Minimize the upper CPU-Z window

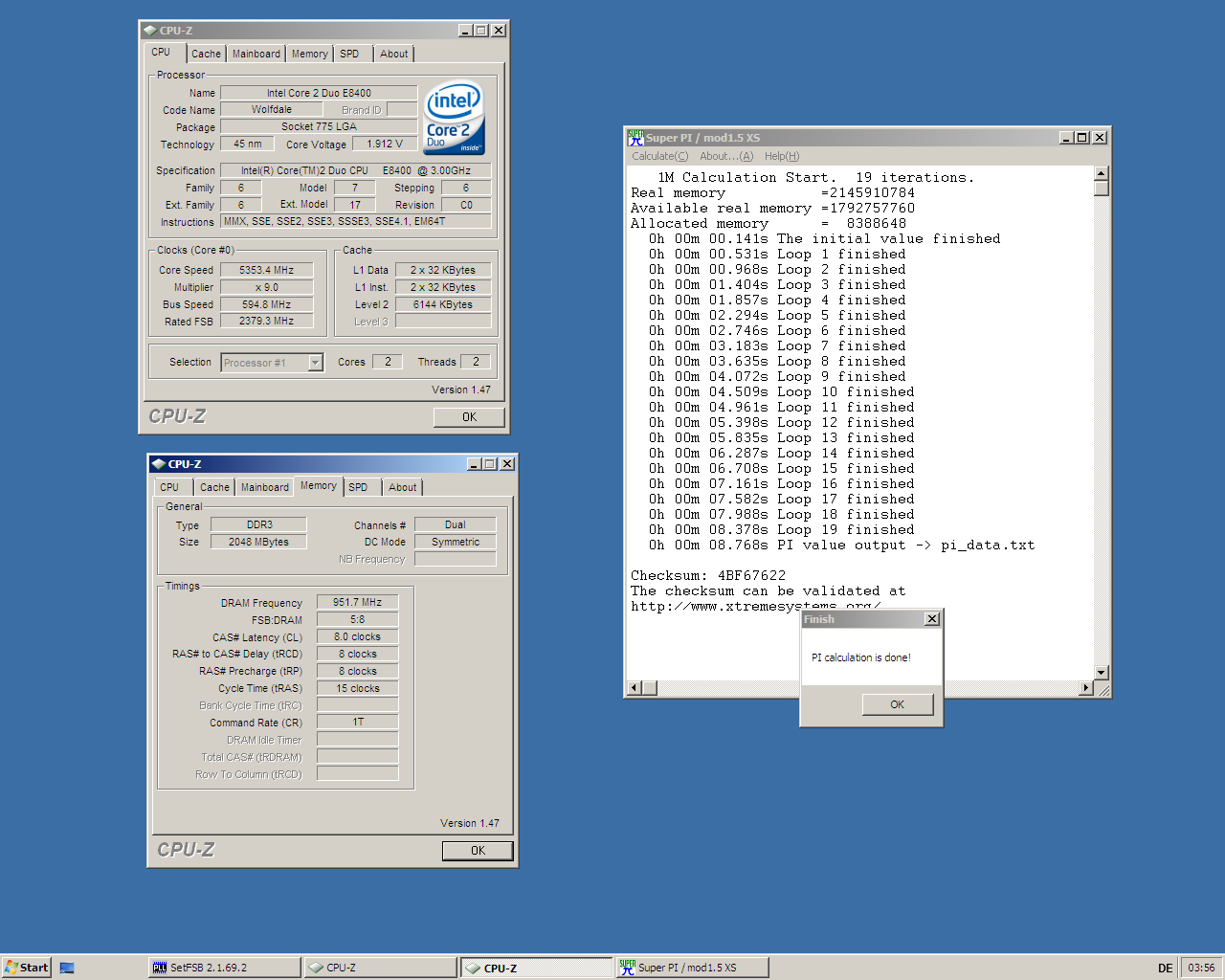coord(465,31)
